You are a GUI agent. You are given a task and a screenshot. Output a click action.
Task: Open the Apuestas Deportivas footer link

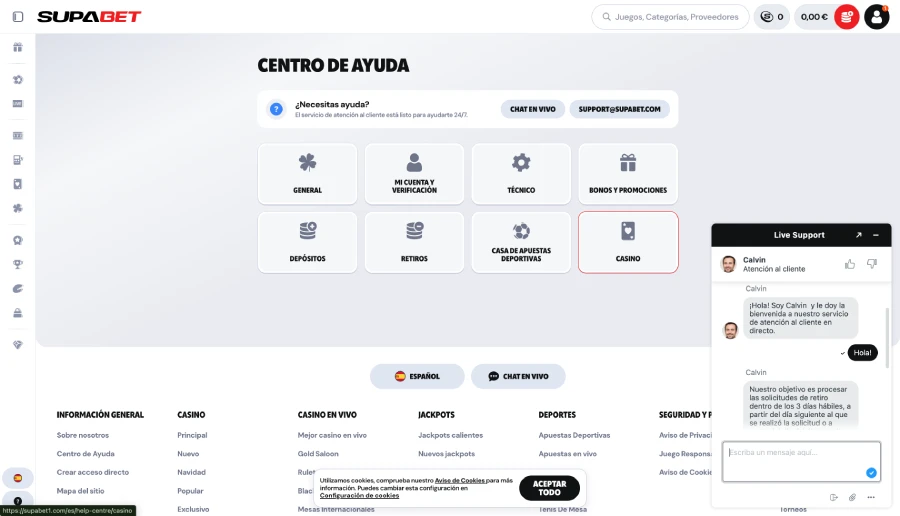pyautogui.click(x=574, y=435)
